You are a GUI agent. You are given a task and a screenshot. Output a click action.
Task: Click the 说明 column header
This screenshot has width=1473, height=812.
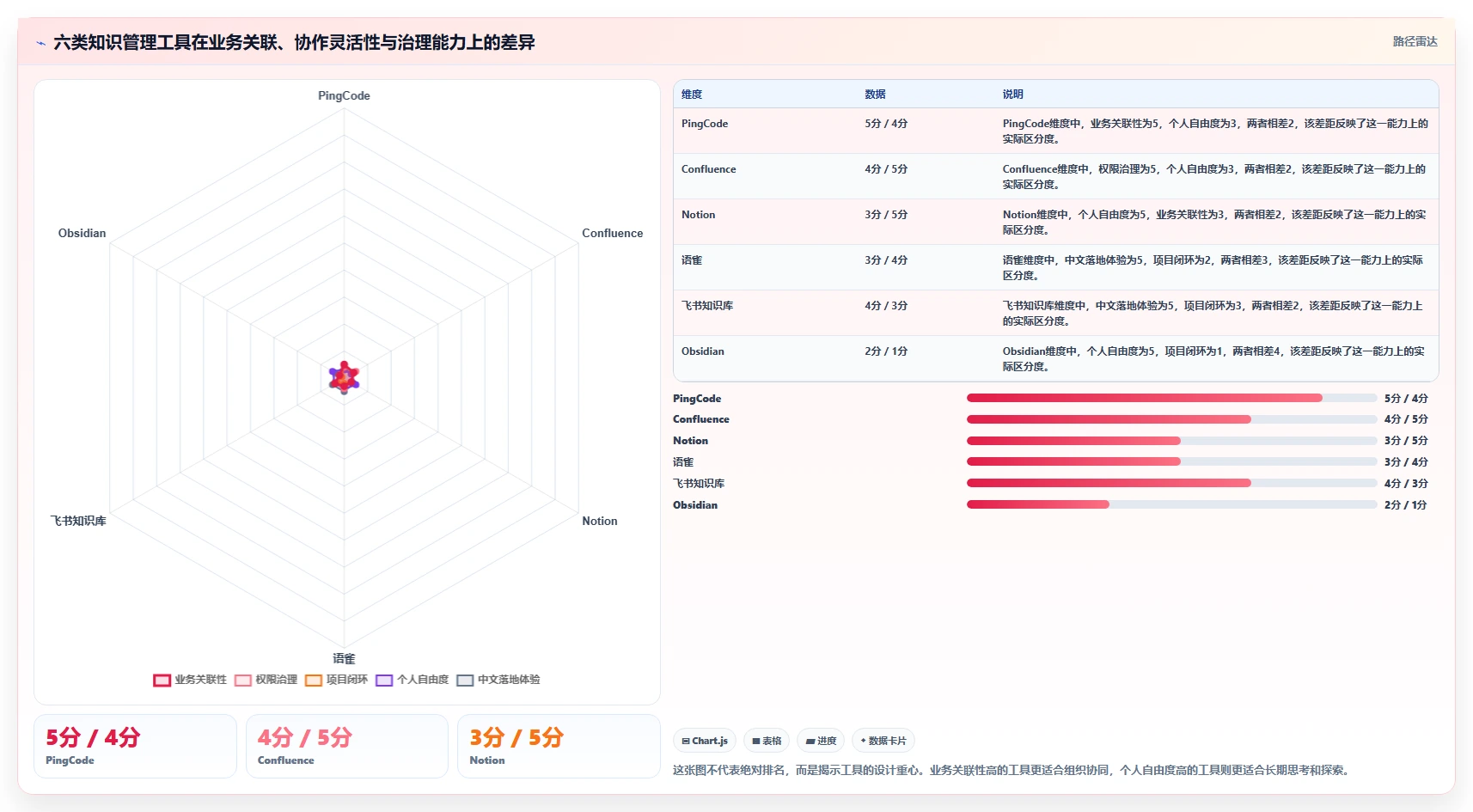[1012, 95]
